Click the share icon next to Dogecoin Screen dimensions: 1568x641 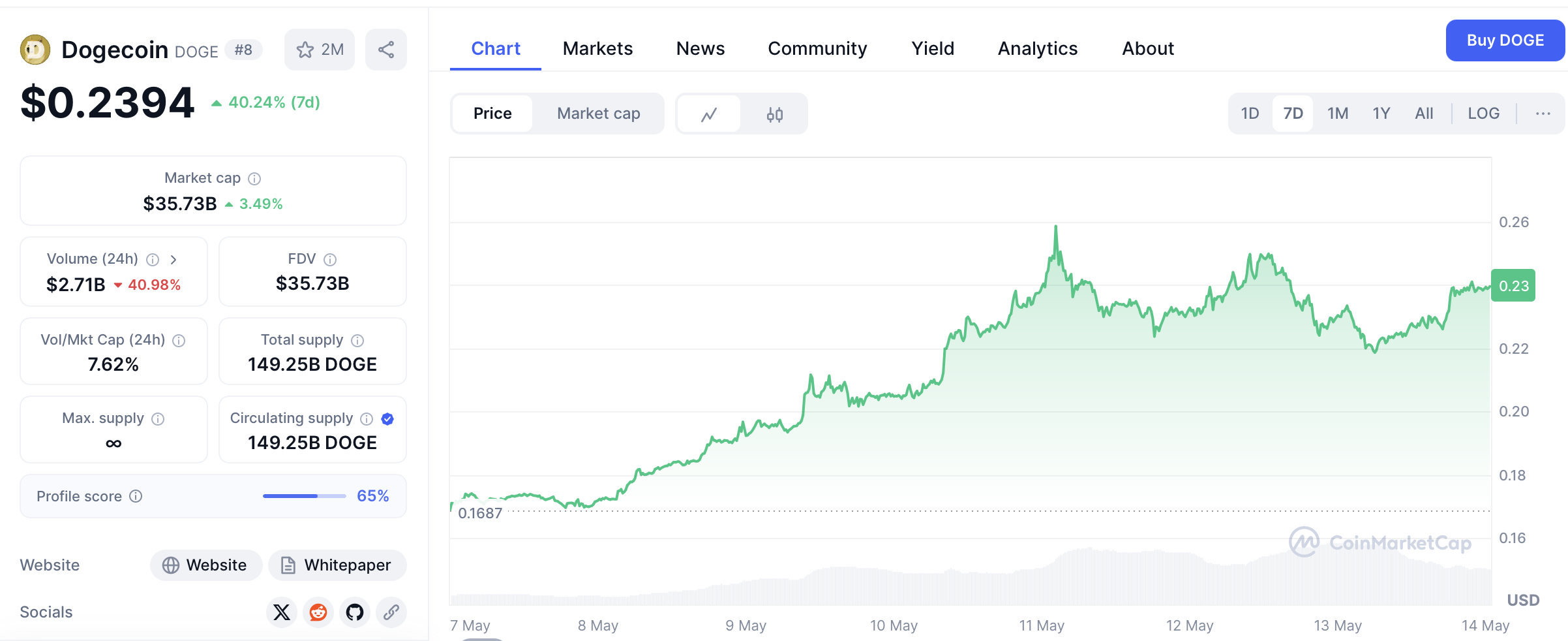(386, 50)
